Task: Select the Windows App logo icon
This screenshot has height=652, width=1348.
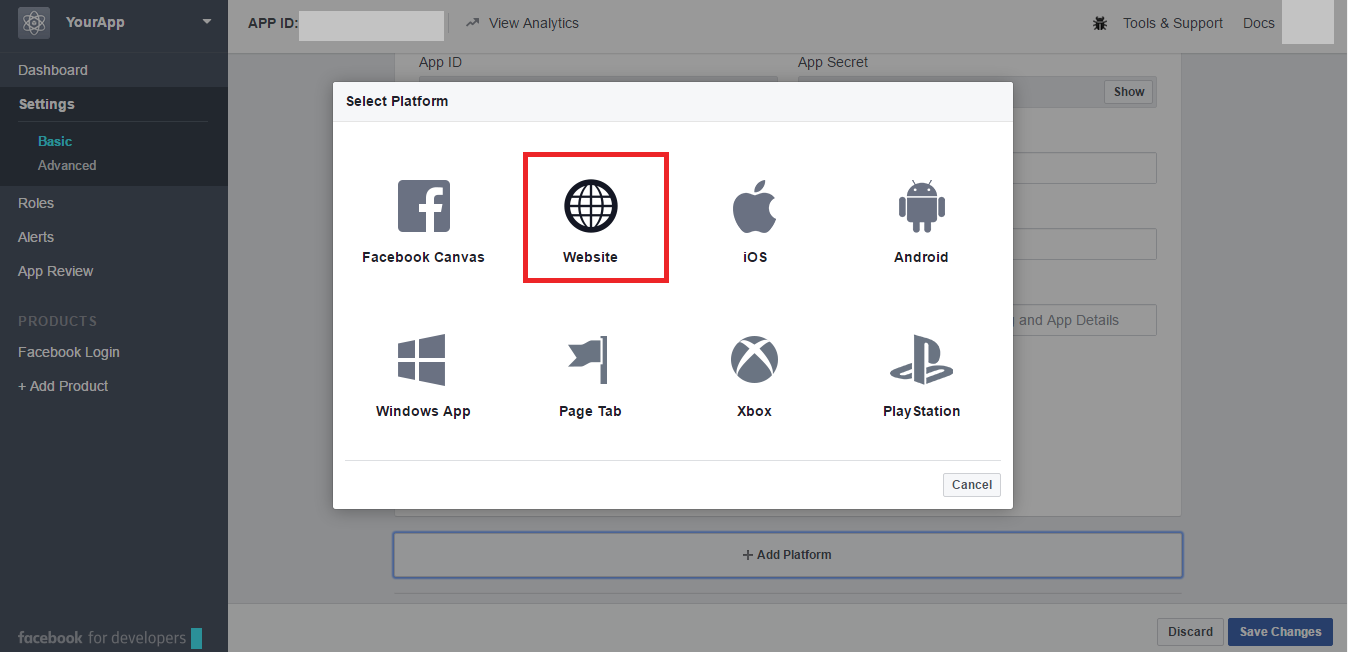Action: (x=422, y=360)
